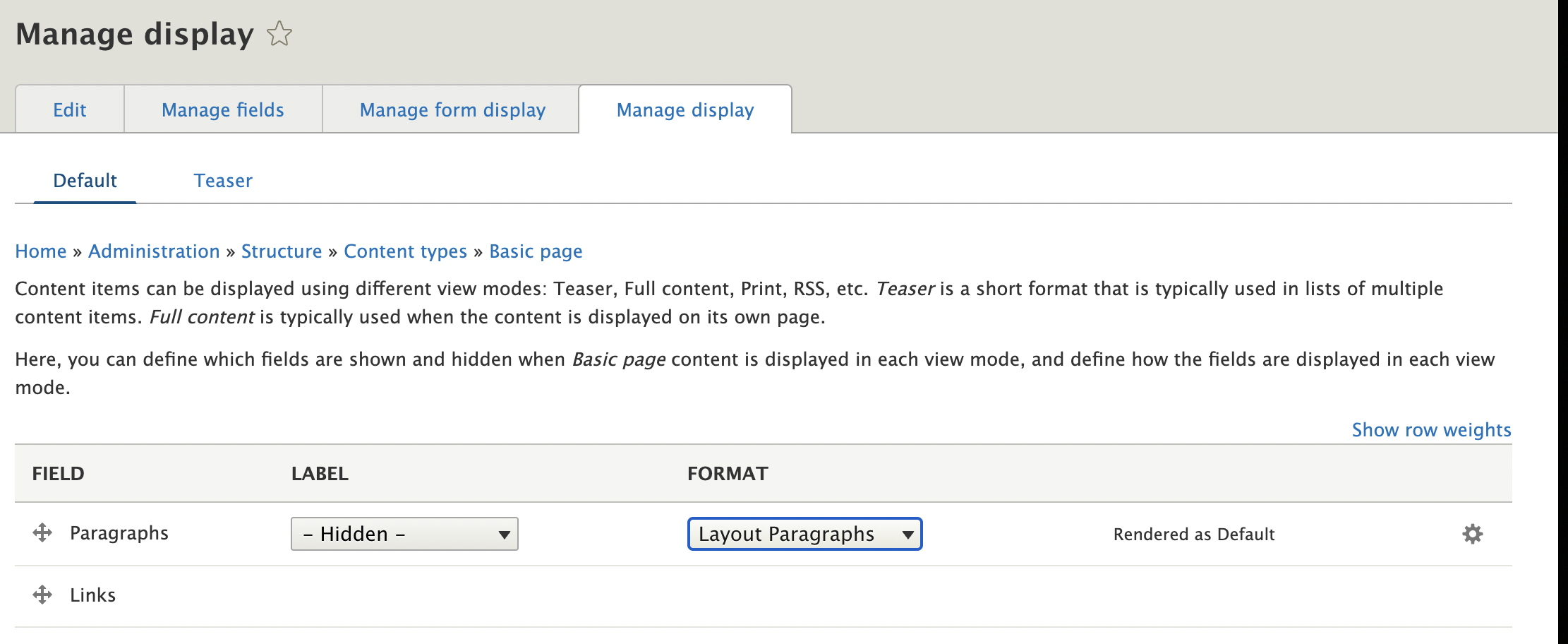Viewport: 1568px width, 644px height.
Task: Click the Links field label
Action: pyautogui.click(x=92, y=595)
